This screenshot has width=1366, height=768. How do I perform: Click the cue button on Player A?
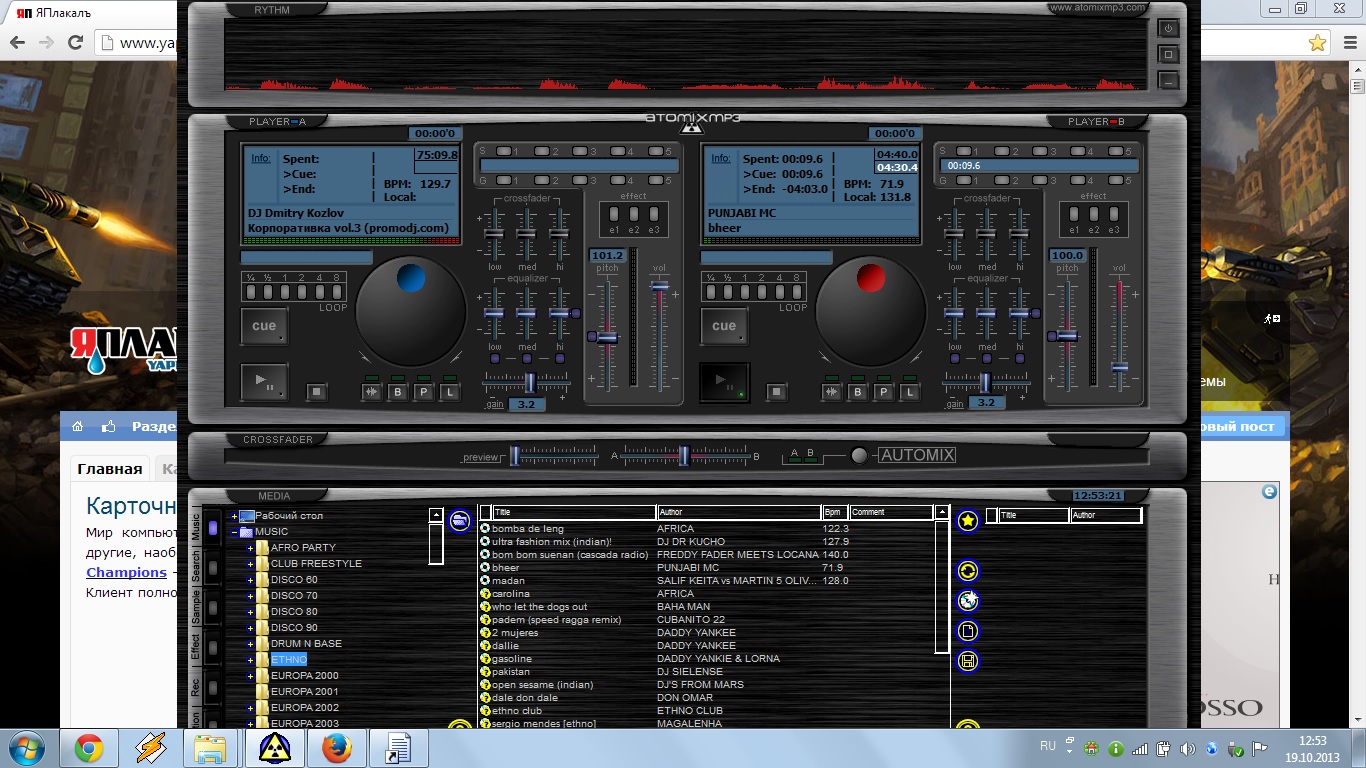(264, 326)
